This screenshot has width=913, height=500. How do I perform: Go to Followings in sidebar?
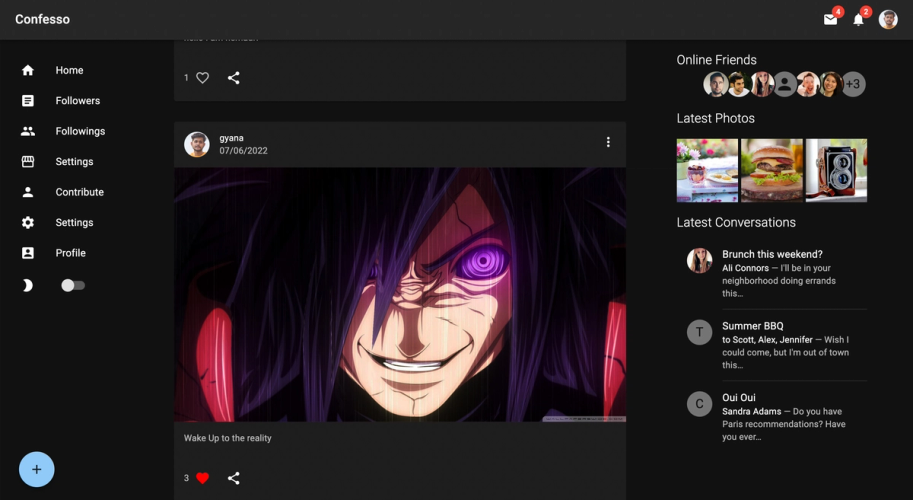click(x=80, y=131)
